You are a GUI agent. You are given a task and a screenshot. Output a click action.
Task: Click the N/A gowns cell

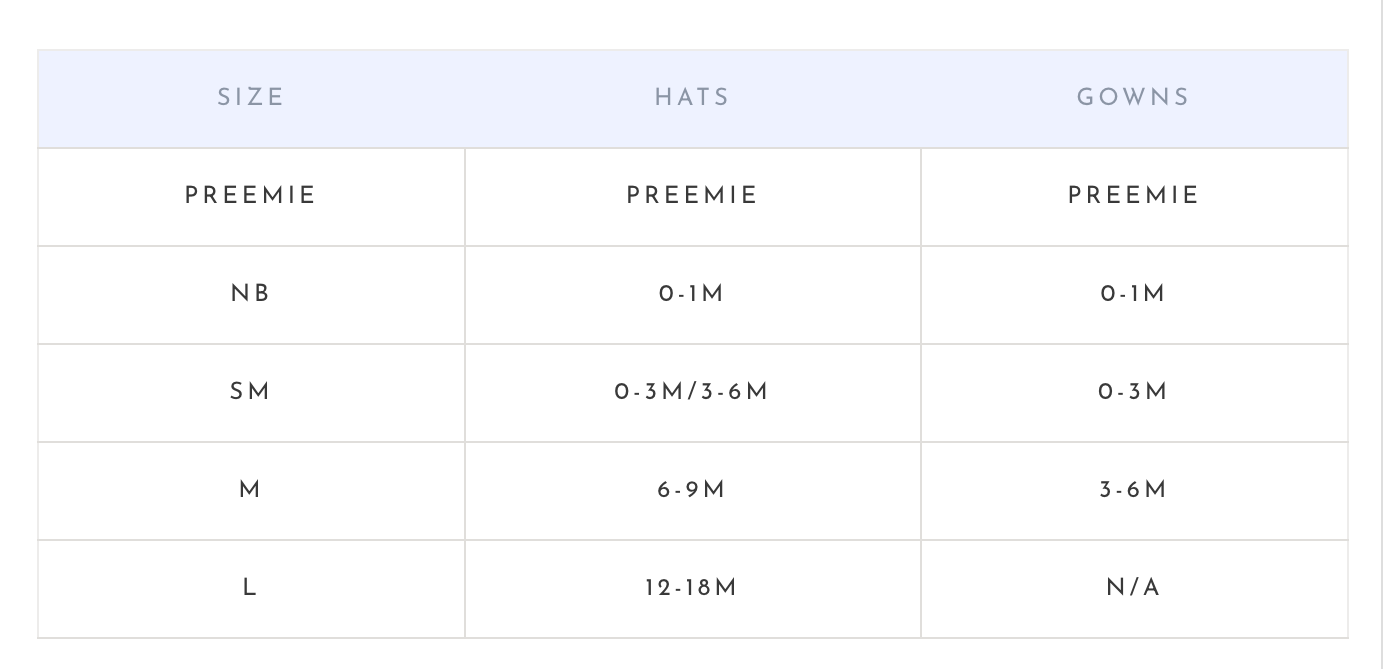pyautogui.click(x=1133, y=588)
